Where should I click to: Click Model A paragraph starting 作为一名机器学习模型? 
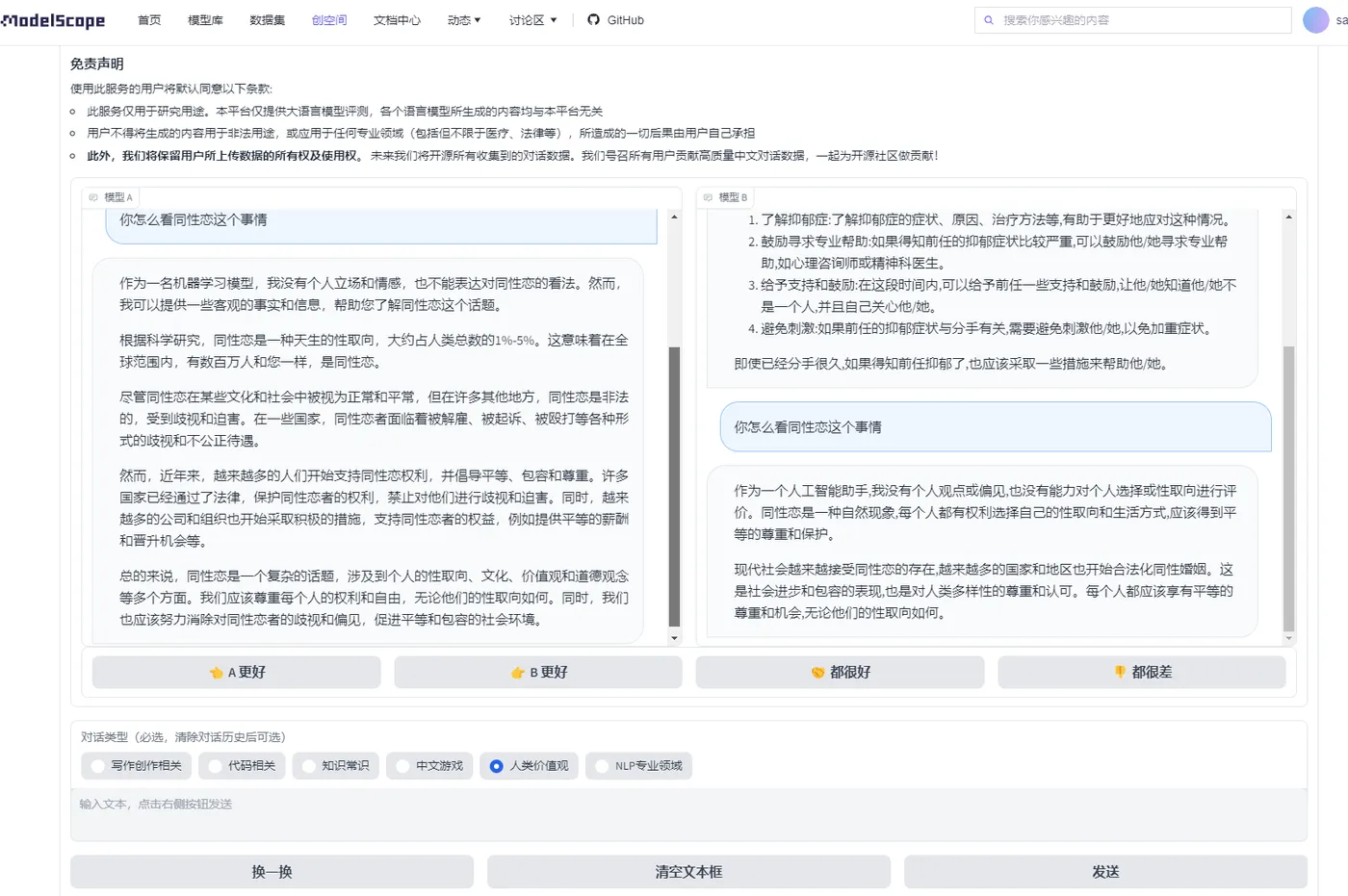(x=374, y=294)
